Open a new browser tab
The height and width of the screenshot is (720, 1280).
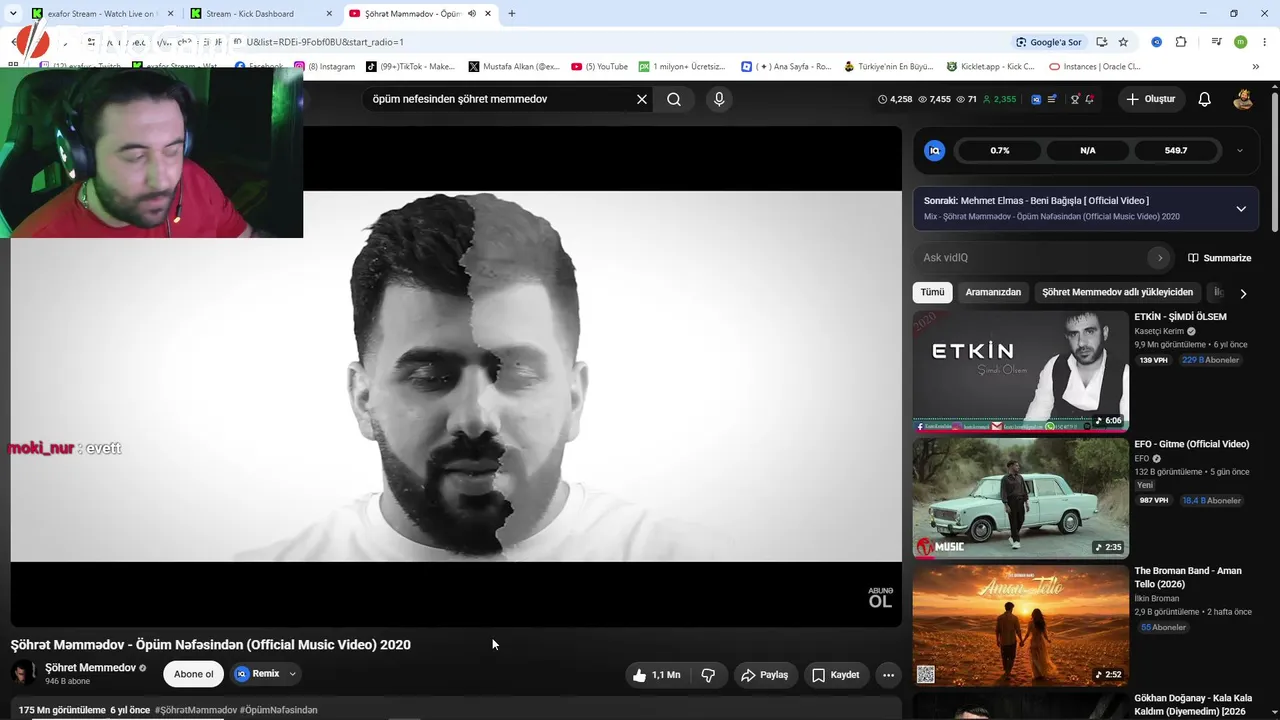(x=511, y=14)
